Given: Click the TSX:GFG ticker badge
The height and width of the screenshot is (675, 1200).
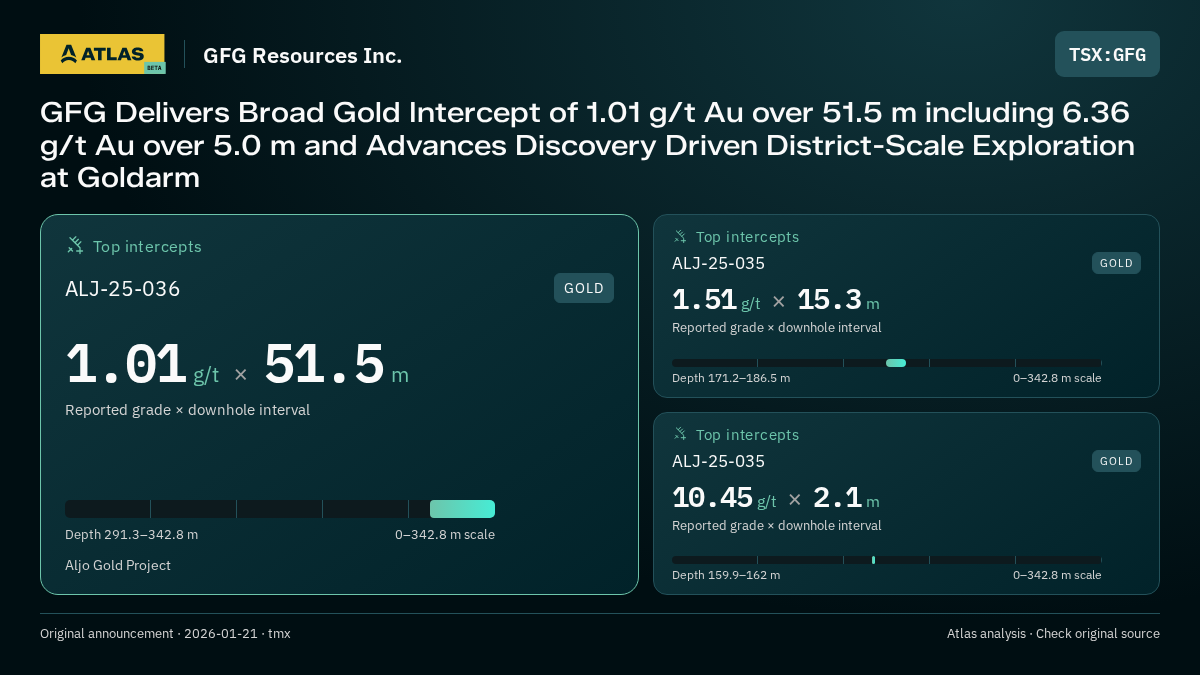Looking at the screenshot, I should [x=1107, y=54].
